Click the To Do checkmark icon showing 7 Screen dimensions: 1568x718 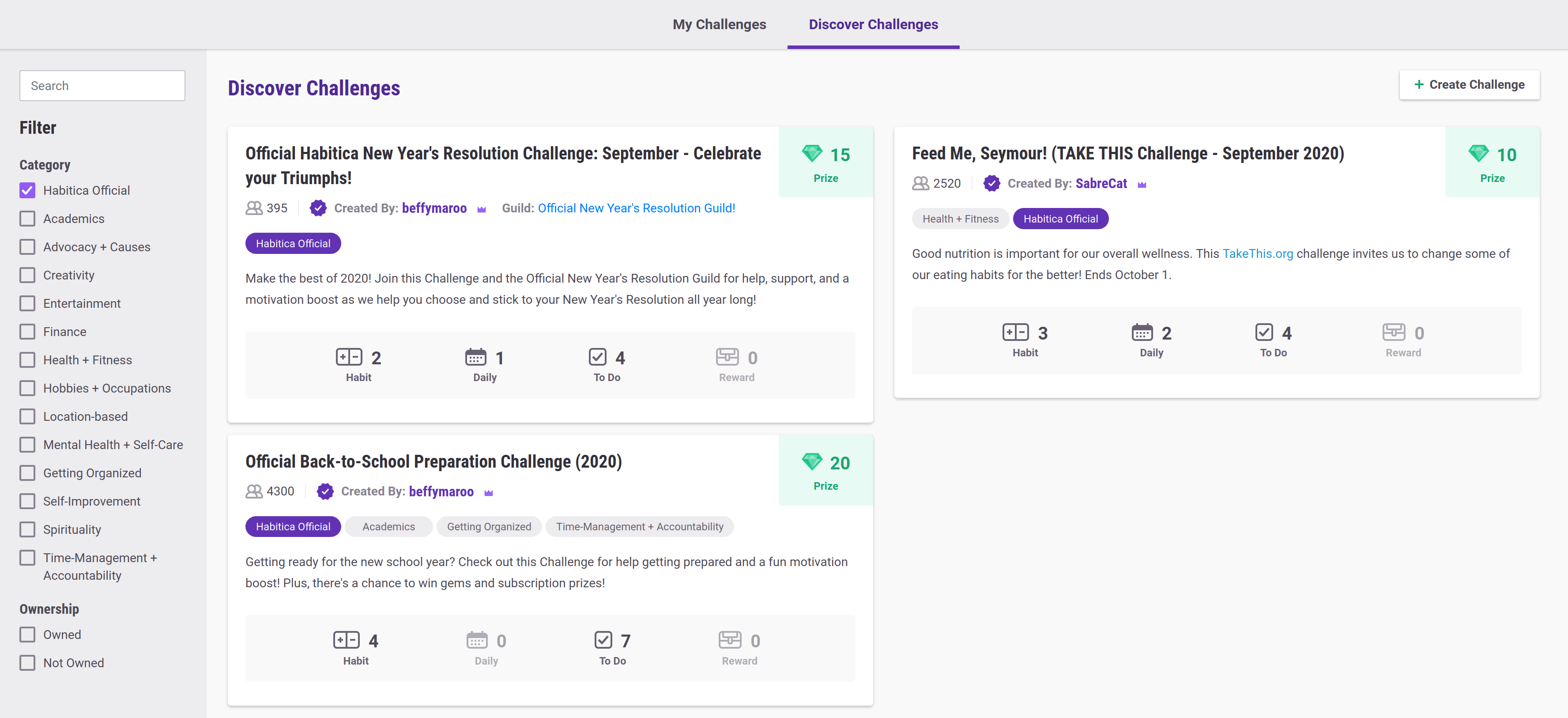[603, 640]
